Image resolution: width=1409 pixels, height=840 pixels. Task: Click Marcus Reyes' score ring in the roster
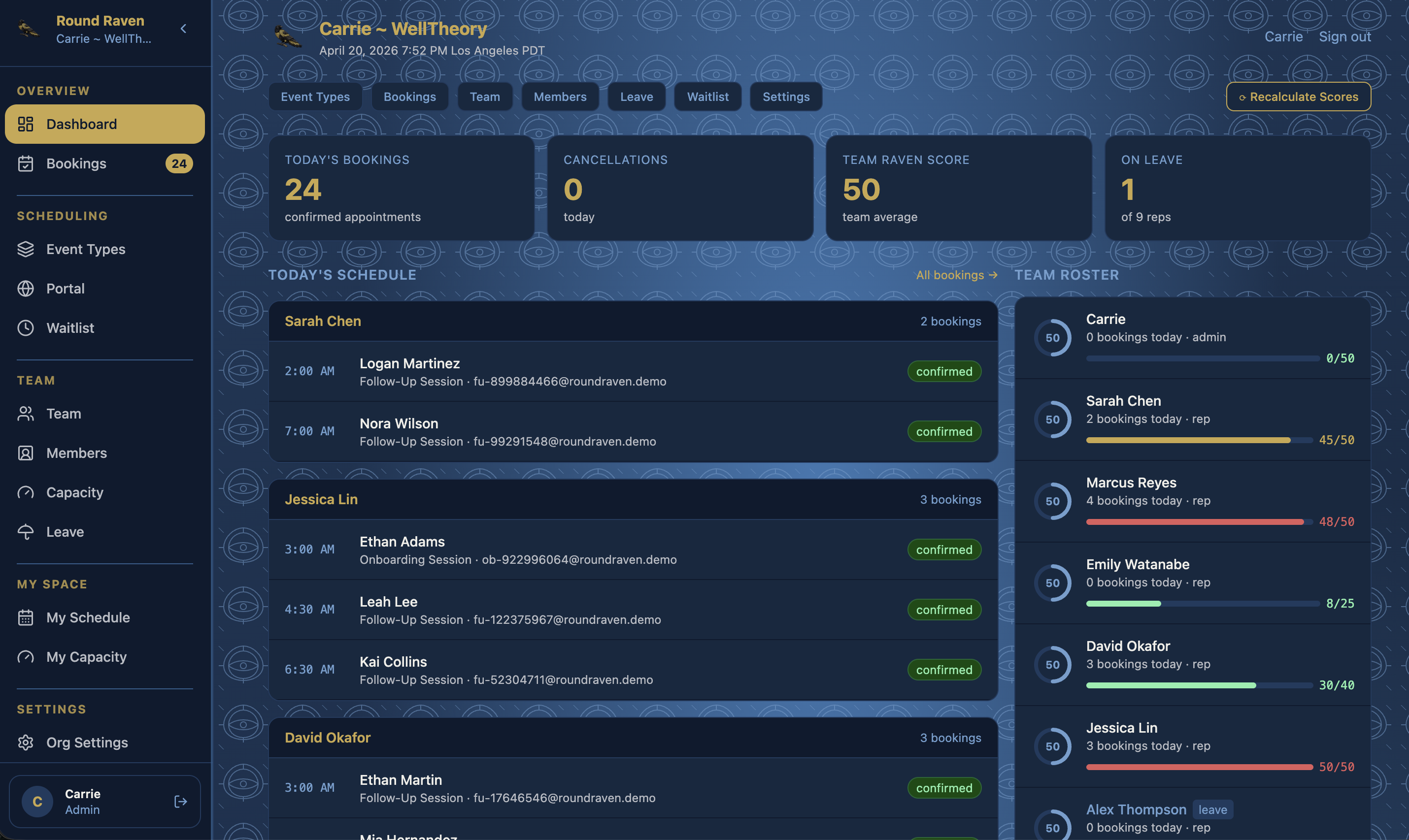1053,502
